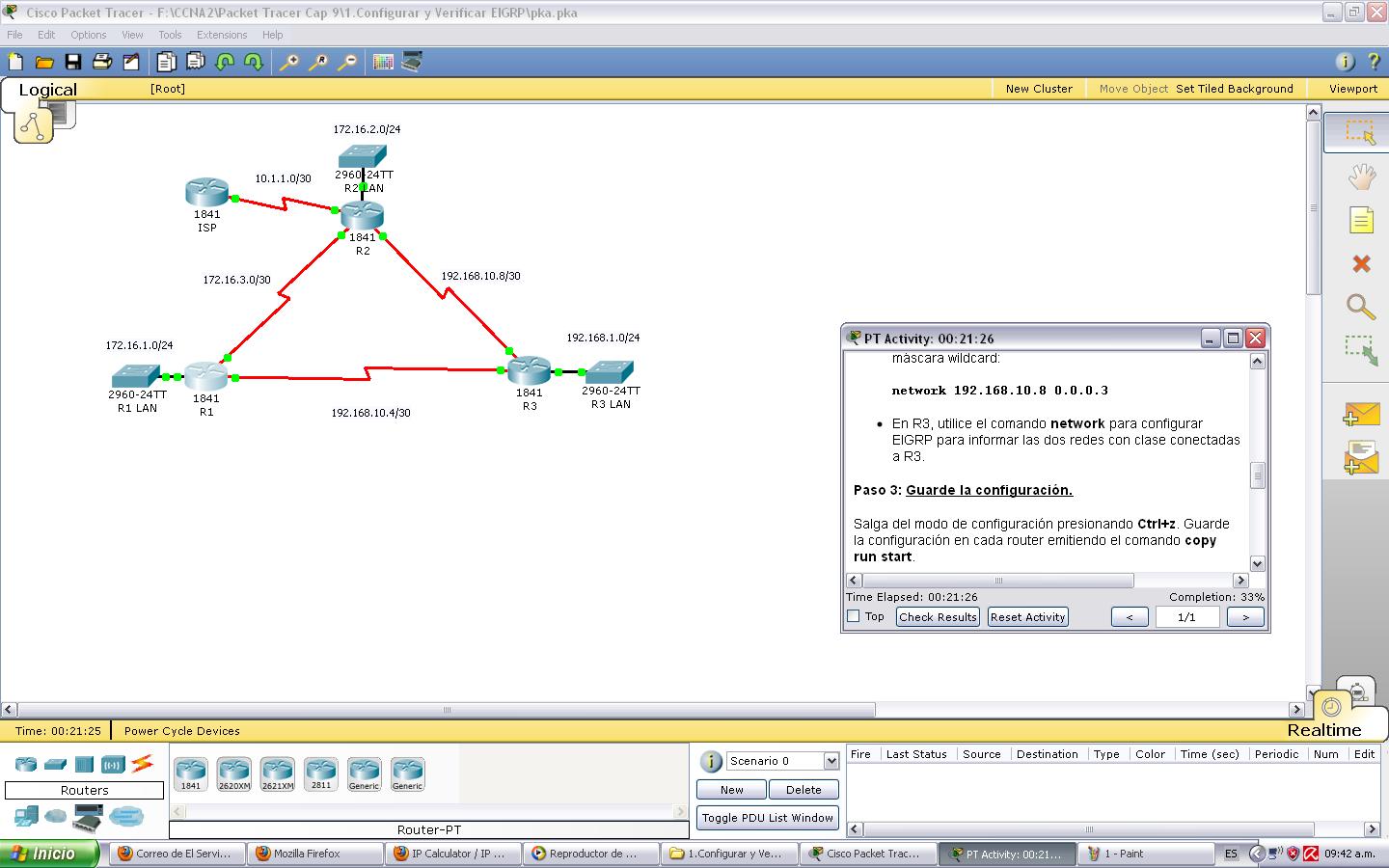Click the network information (i) icon at top right
1389x868 pixels.
pyautogui.click(x=1345, y=62)
